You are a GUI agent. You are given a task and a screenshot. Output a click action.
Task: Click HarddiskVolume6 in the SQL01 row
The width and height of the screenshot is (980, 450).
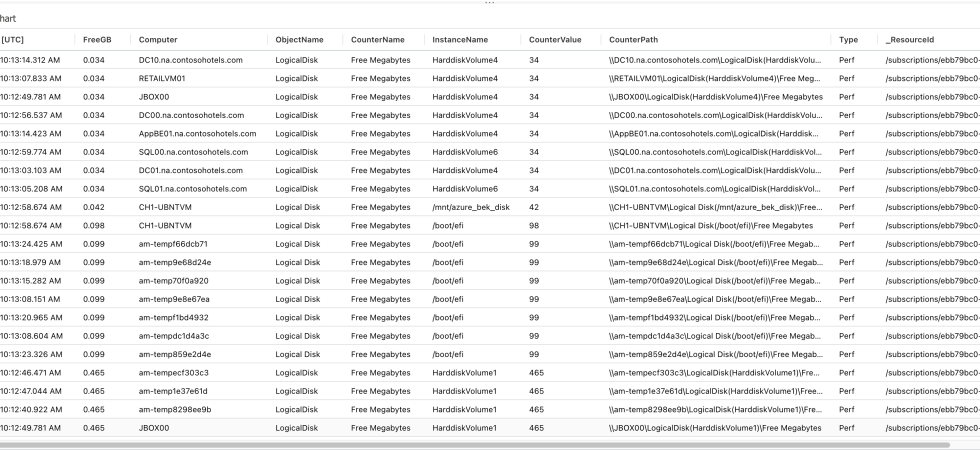coord(465,189)
